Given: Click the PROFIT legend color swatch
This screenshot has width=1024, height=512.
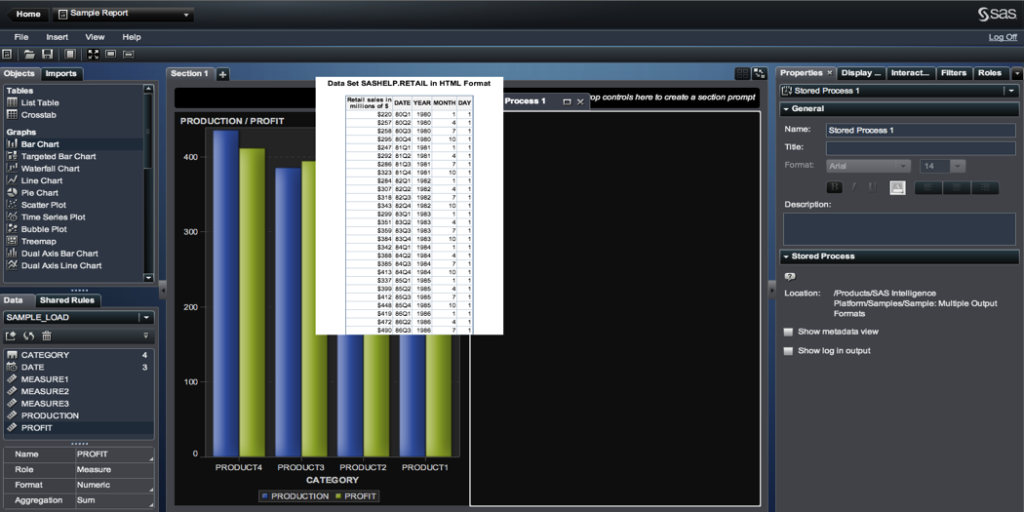Looking at the screenshot, I should pyautogui.click(x=339, y=497).
